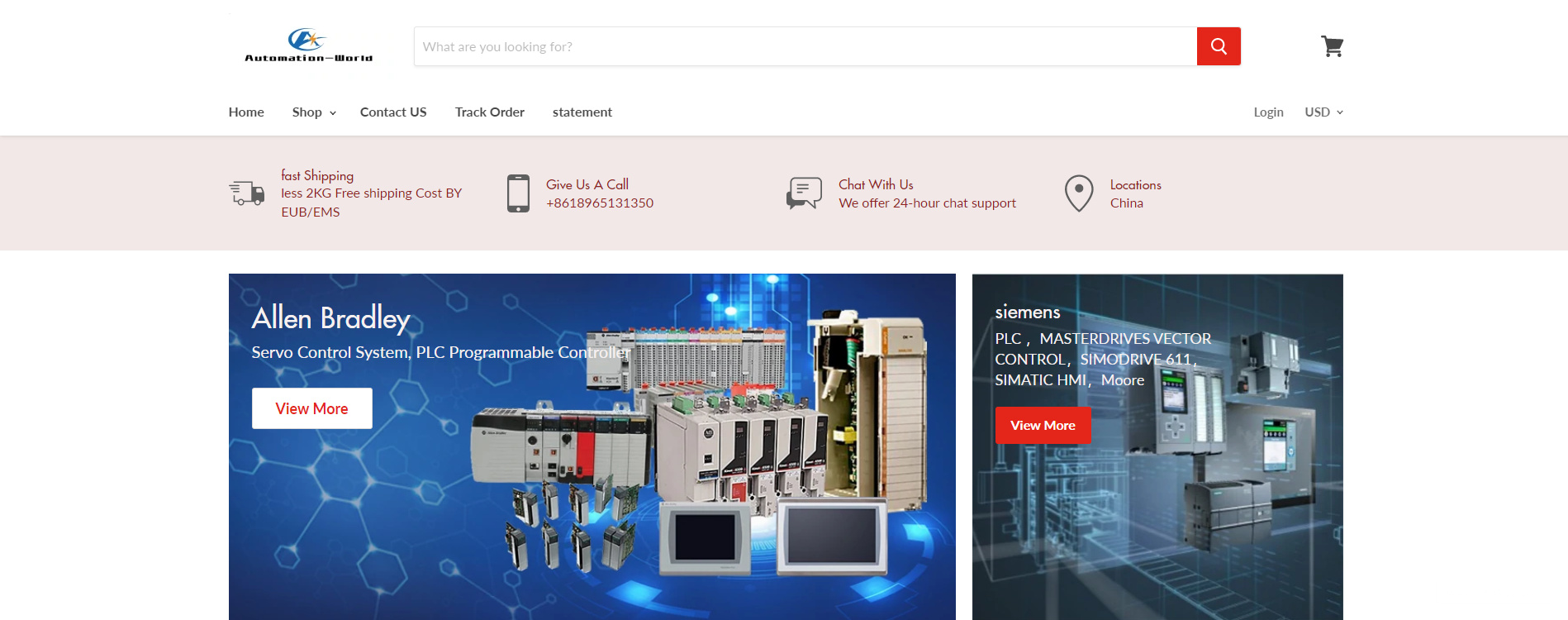Viewport: 1568px width, 620px height.
Task: Open the shopping cart
Action: (x=1332, y=46)
